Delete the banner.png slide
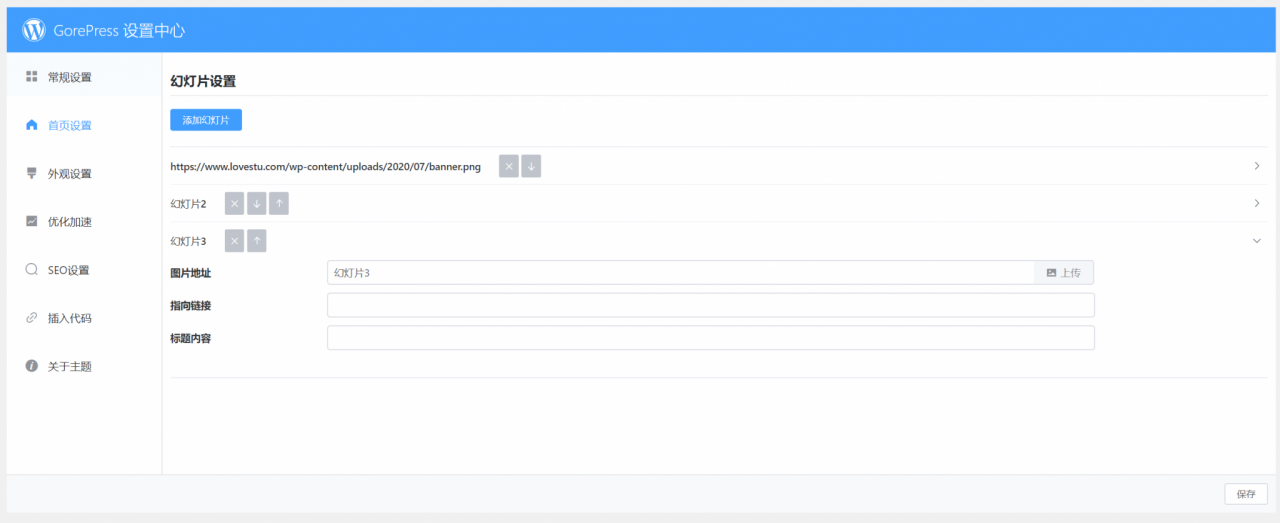1280x523 pixels. (509, 166)
